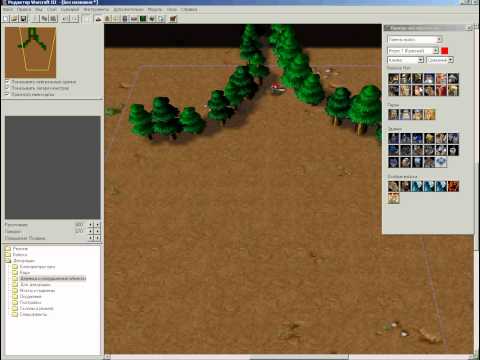Open the Object editor module icon

125,19
